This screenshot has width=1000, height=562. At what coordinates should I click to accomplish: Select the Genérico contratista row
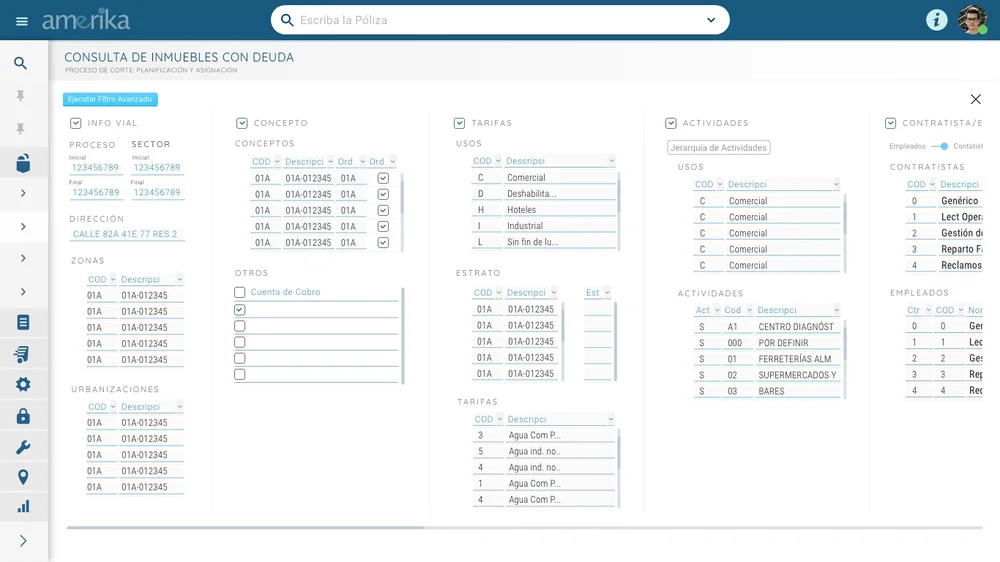coord(944,200)
